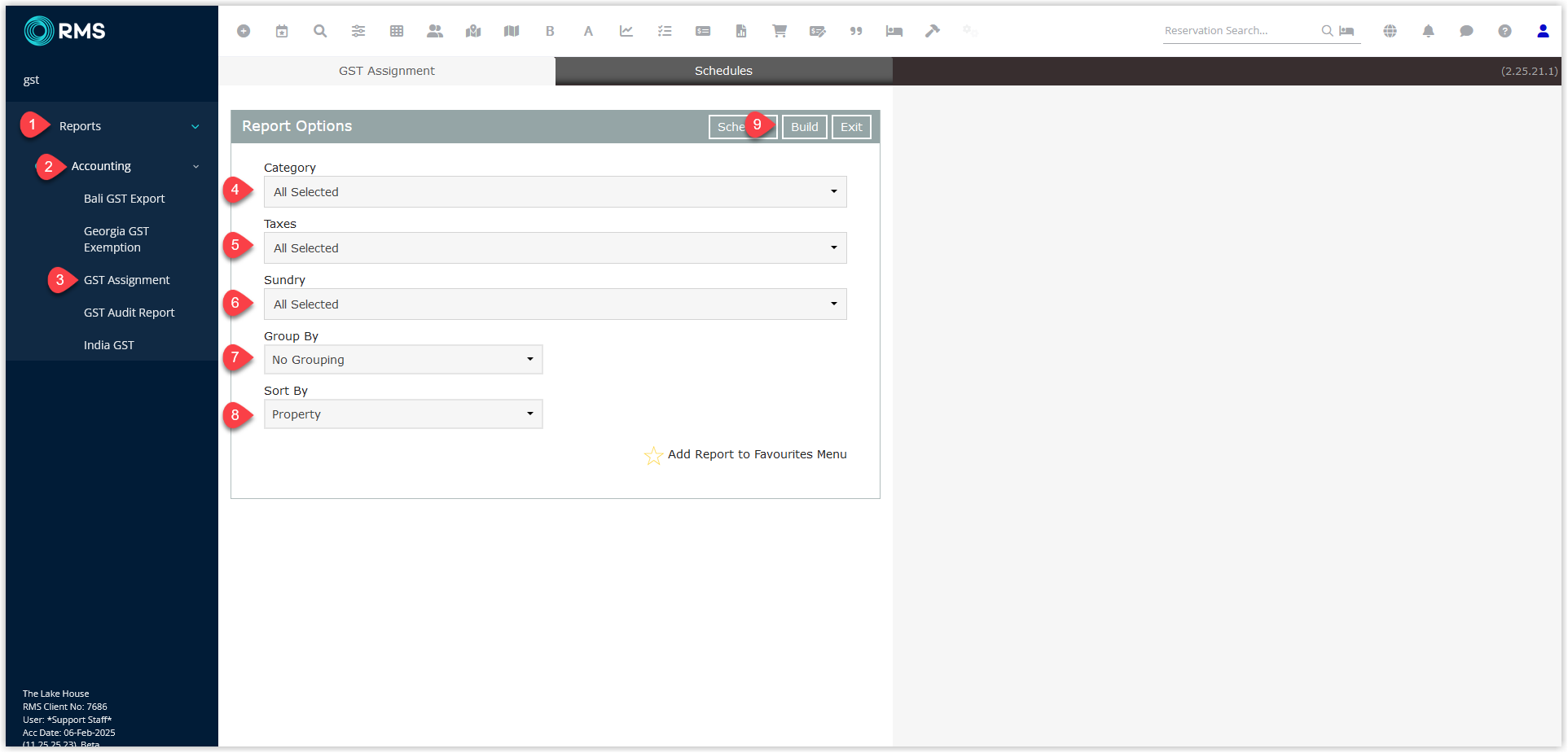Click the Reservation Search input field
Screen dimensions: 1568x753
point(1238,31)
